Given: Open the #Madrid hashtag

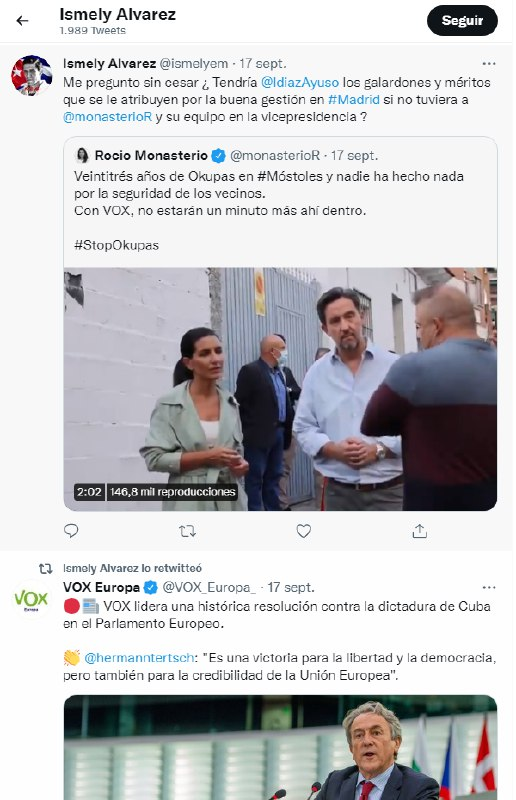Looking at the screenshot, I should point(354,99).
